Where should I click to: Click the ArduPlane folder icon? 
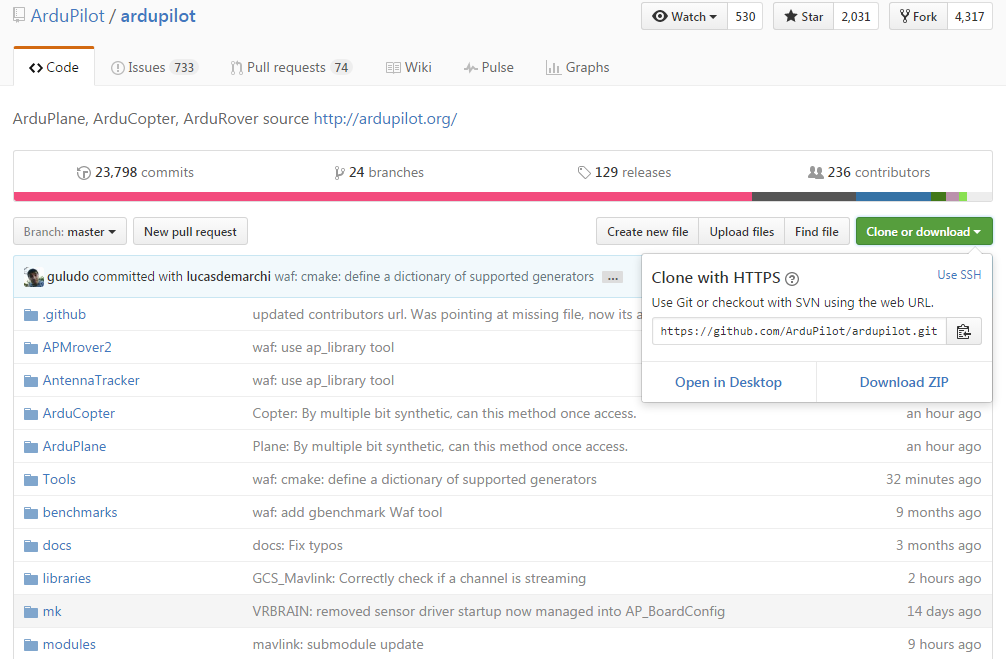pos(31,447)
